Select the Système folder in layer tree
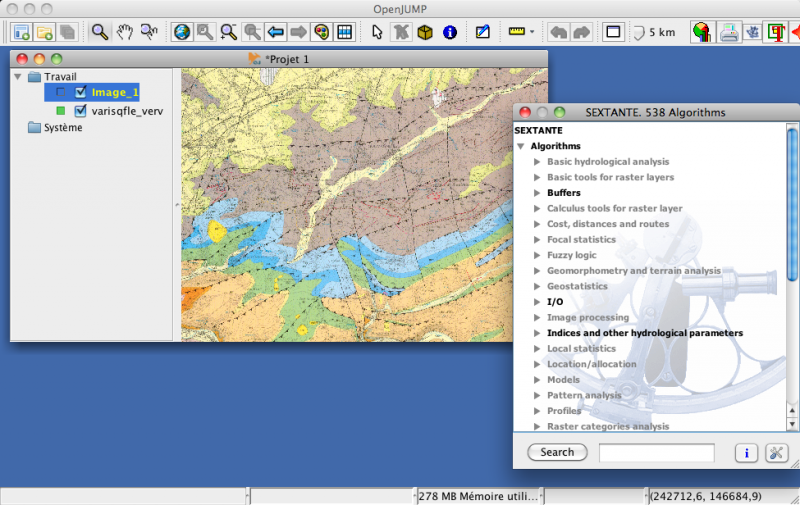The width and height of the screenshot is (800, 505). tap(62, 128)
